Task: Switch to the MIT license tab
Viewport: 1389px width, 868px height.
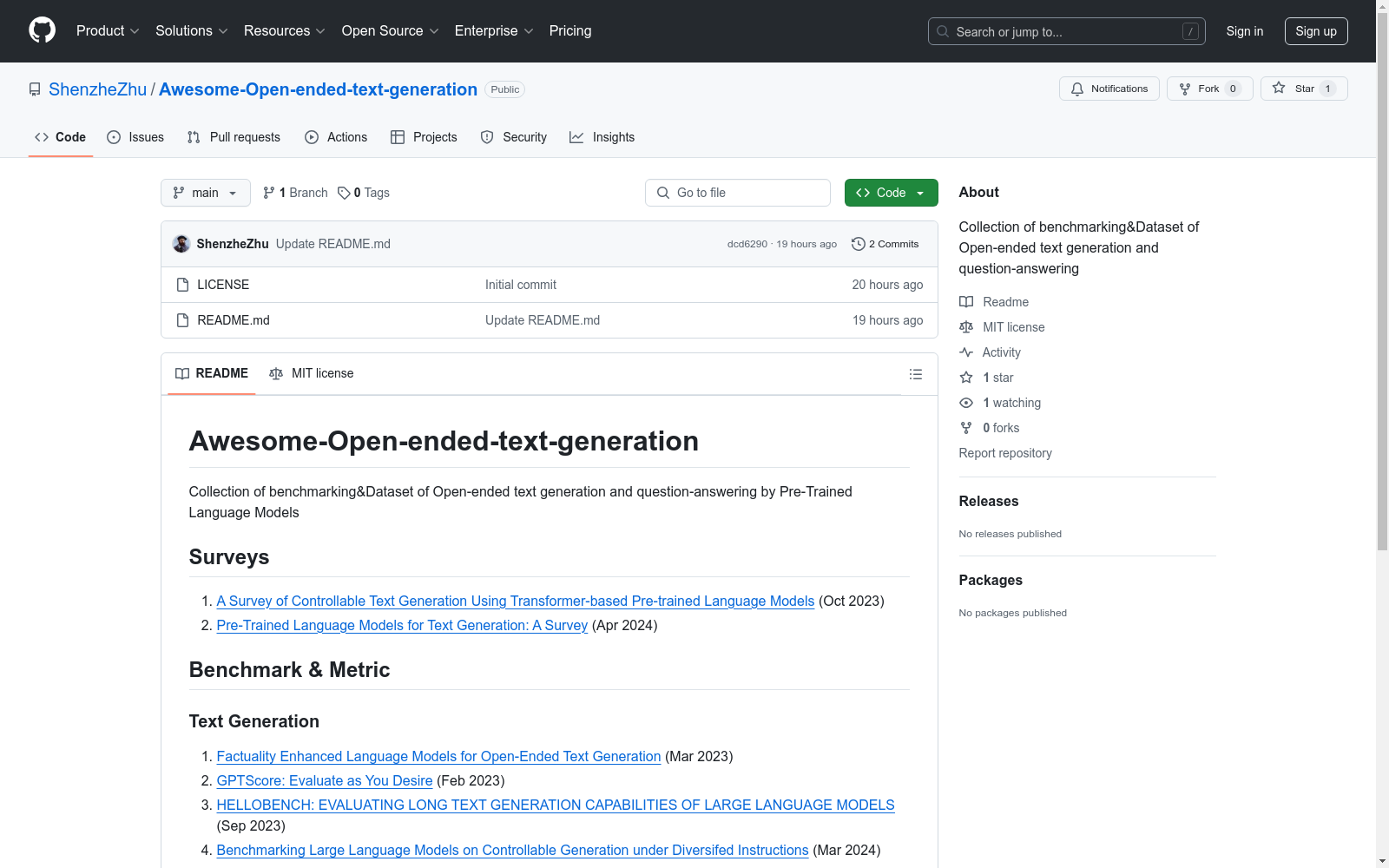Action: pyautogui.click(x=312, y=373)
